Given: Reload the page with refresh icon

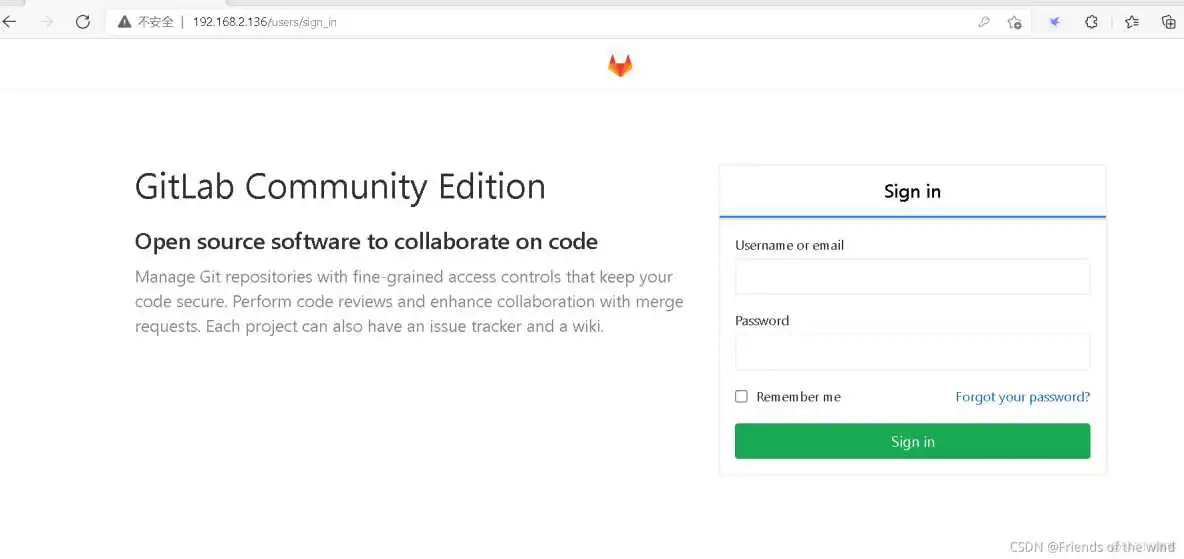Looking at the screenshot, I should coord(83,21).
